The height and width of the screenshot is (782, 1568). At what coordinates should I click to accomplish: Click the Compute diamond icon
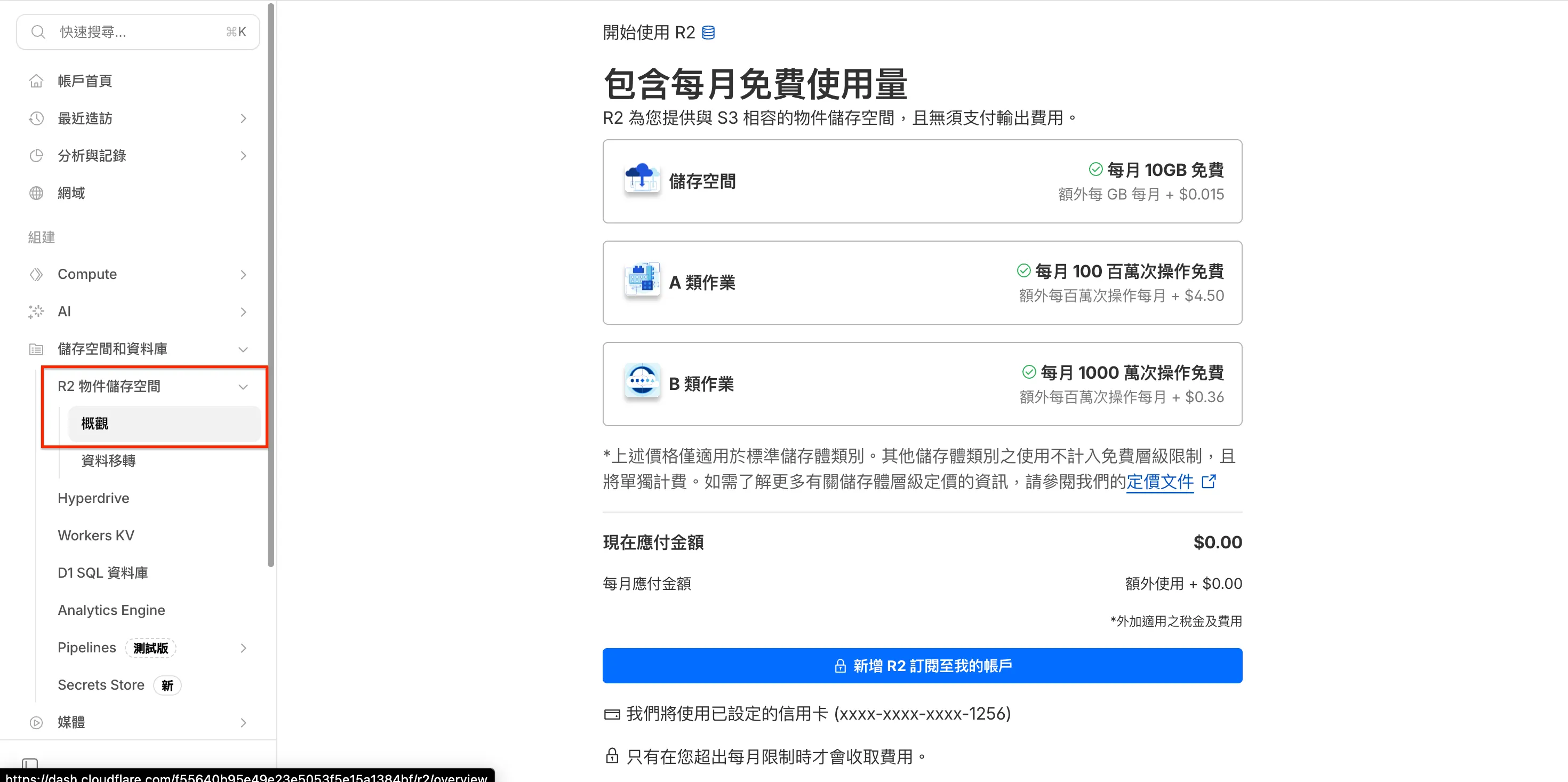(36, 274)
